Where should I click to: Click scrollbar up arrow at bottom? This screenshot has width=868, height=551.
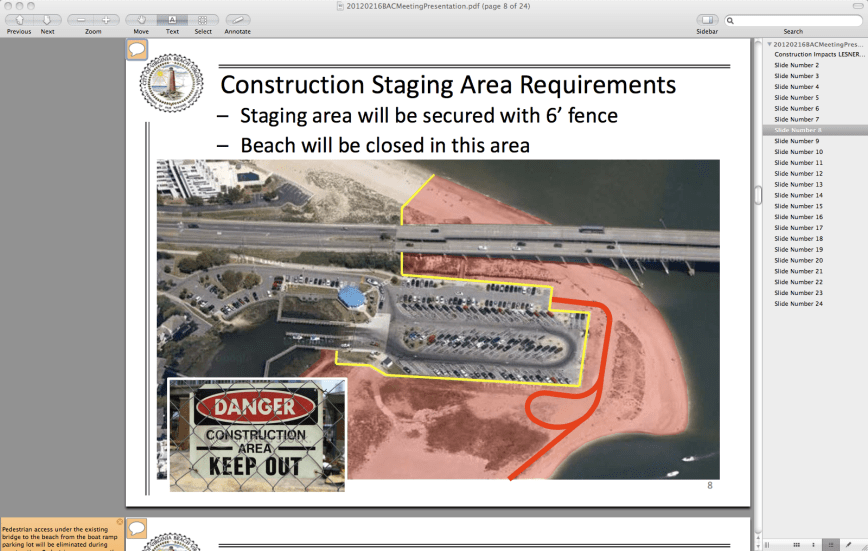(x=758, y=538)
